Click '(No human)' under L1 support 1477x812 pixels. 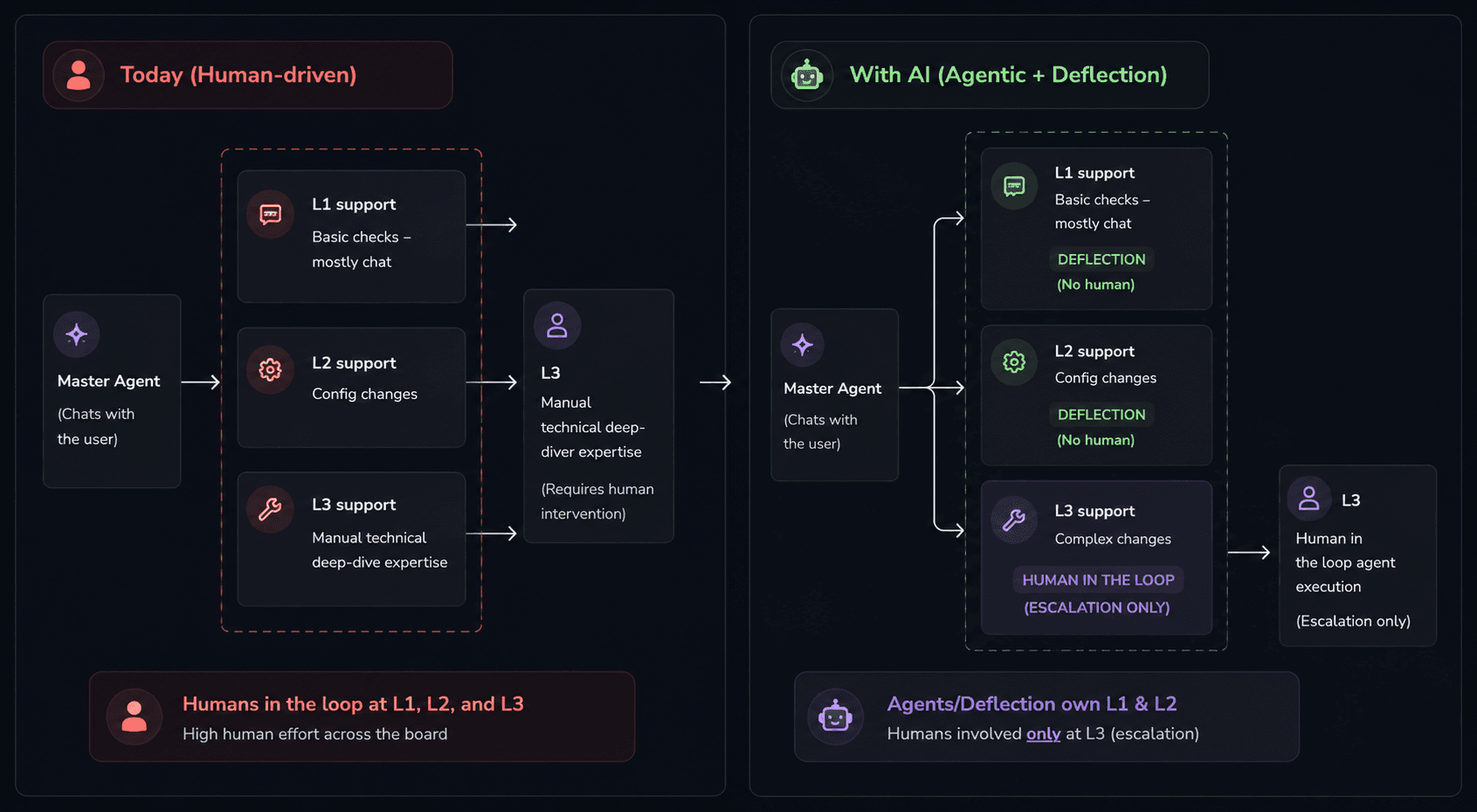1095,285
